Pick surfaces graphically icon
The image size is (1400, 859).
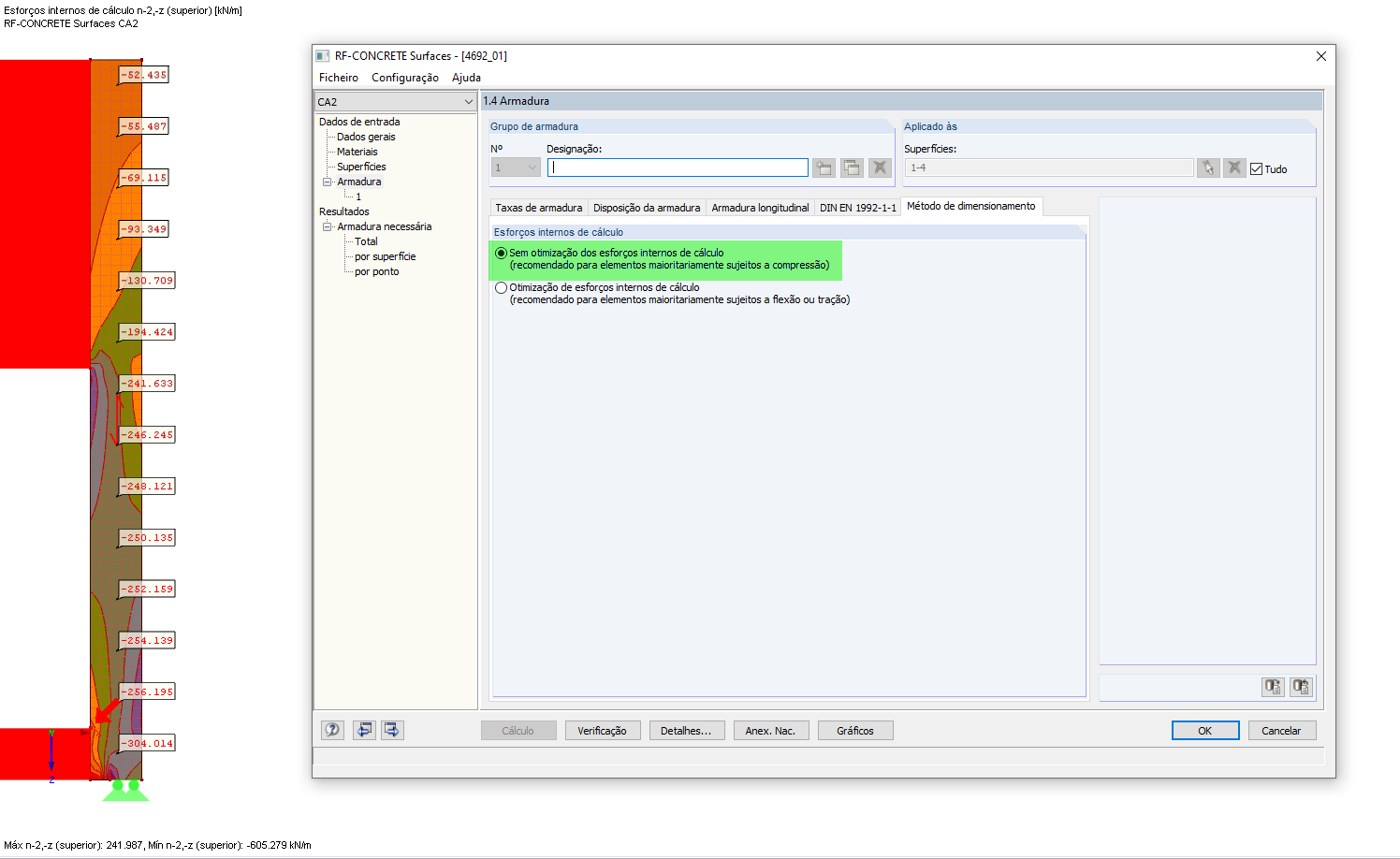pos(1208,167)
